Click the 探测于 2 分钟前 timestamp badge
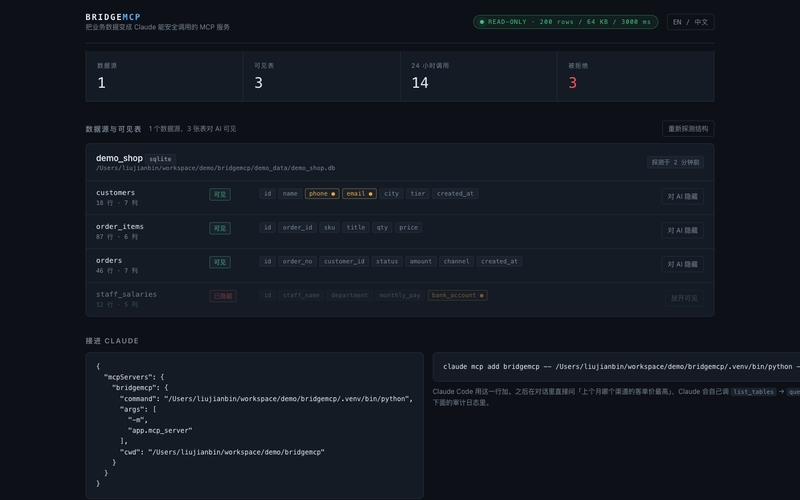The image size is (800, 500). (x=675, y=162)
